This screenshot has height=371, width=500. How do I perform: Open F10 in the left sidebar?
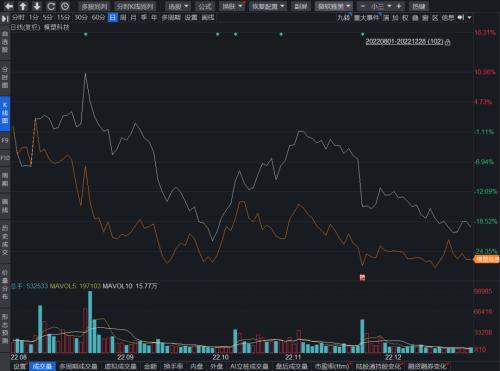pos(5,157)
